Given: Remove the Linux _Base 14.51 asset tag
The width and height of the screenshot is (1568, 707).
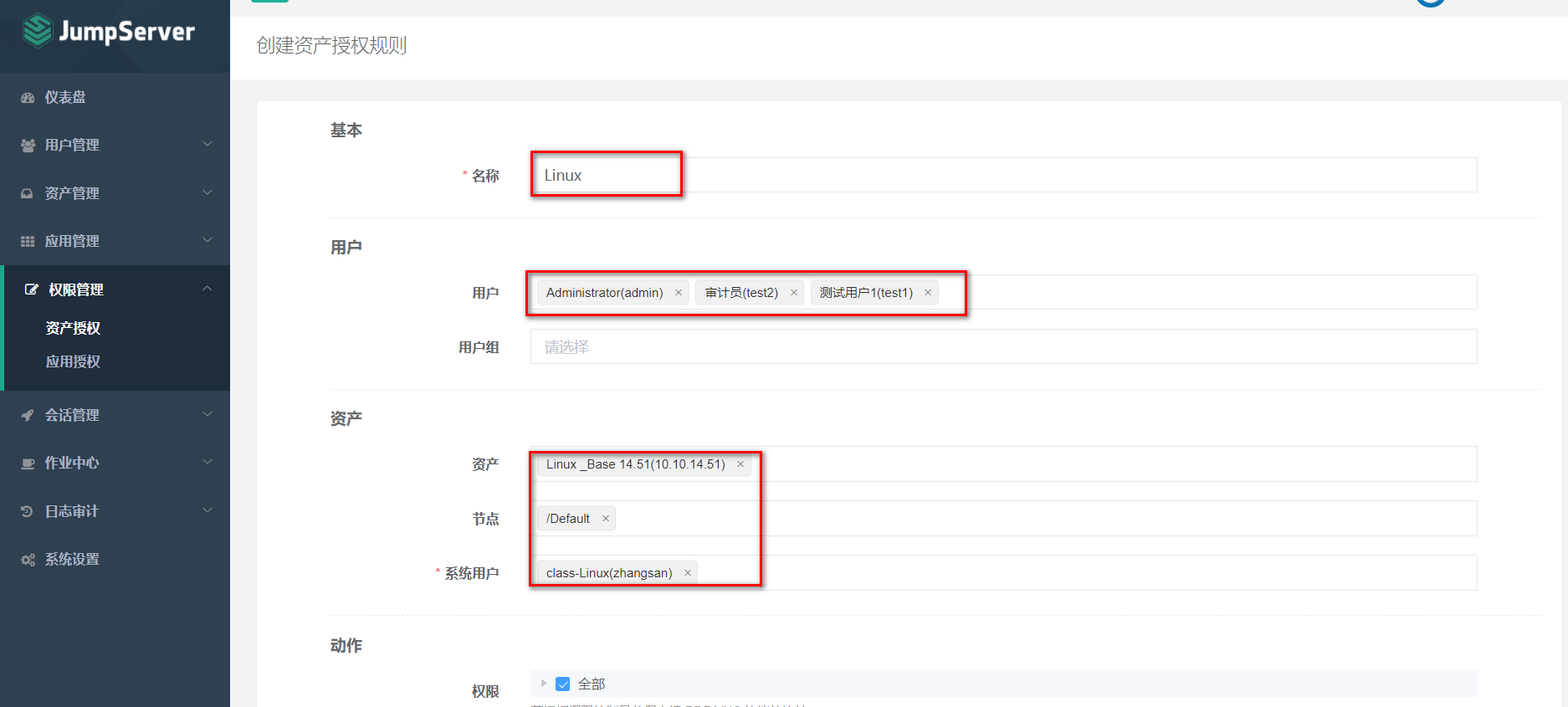Looking at the screenshot, I should coord(740,464).
